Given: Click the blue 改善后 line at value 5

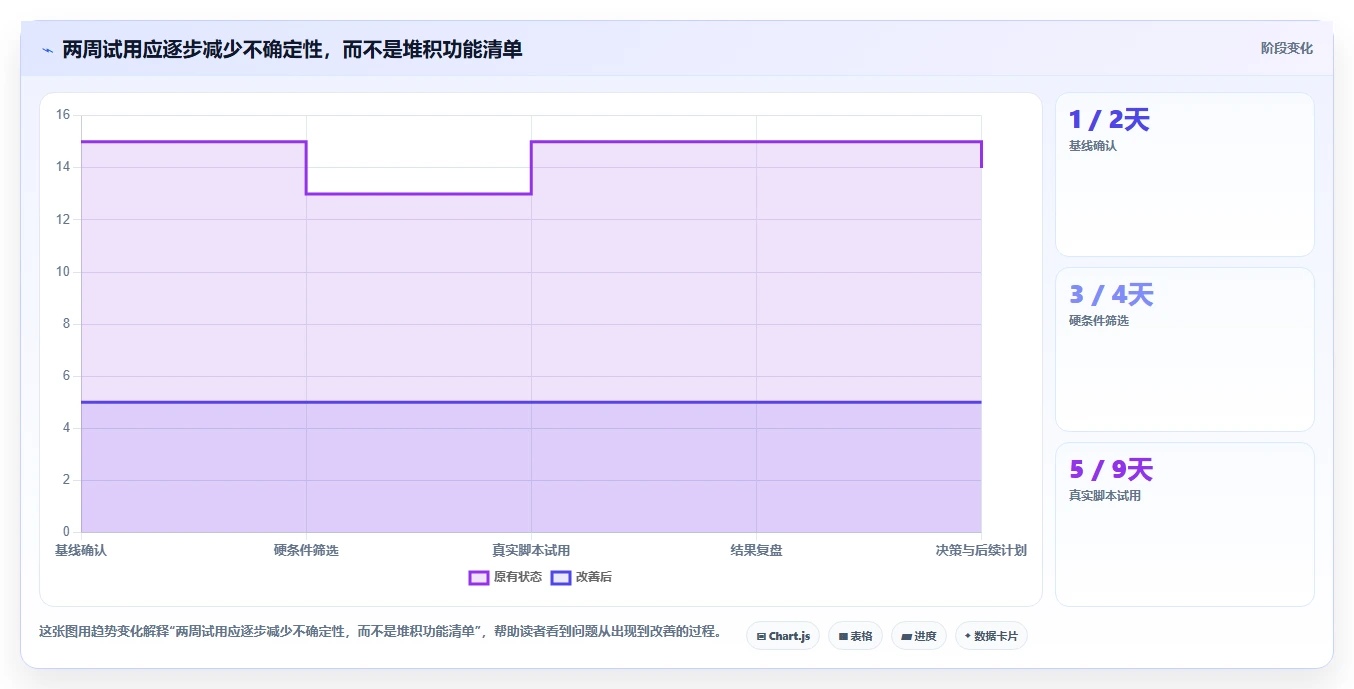Looking at the screenshot, I should click(531, 402).
